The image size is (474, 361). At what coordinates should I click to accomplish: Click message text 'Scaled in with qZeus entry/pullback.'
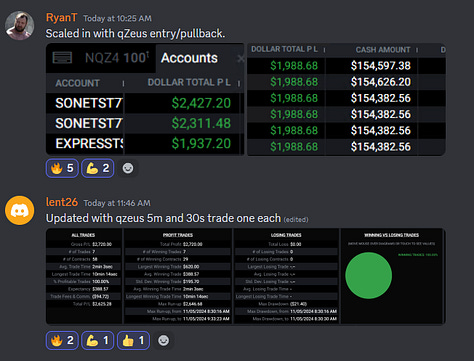(x=135, y=33)
